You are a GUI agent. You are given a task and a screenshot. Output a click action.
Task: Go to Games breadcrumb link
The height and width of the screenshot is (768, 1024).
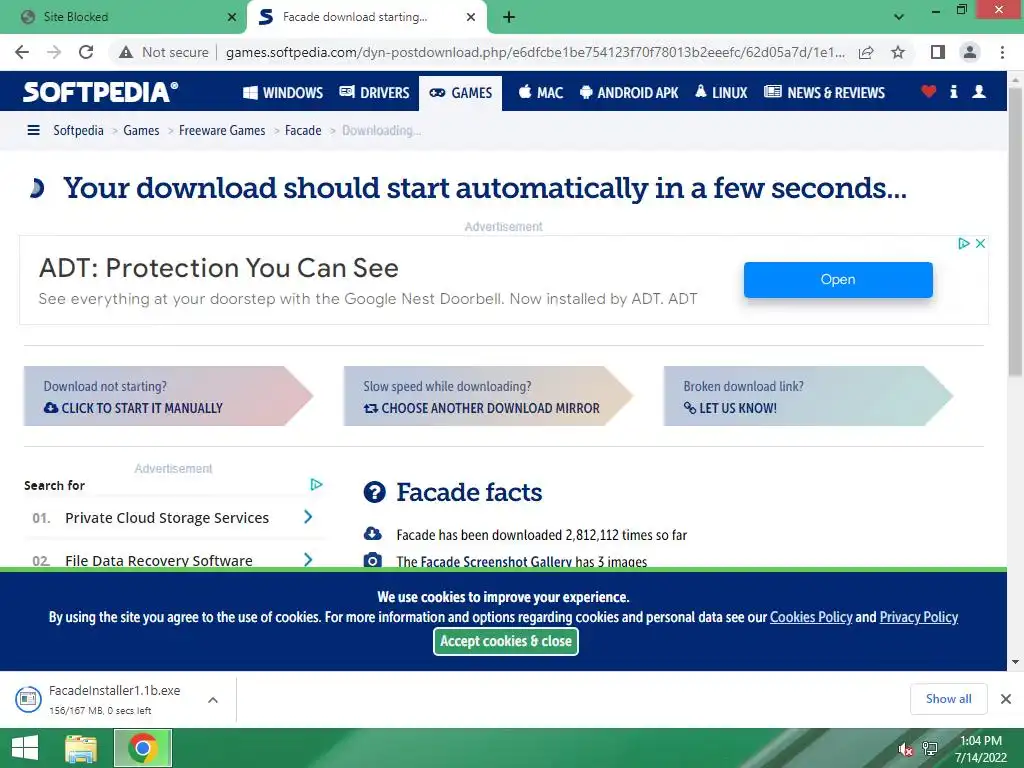141,131
